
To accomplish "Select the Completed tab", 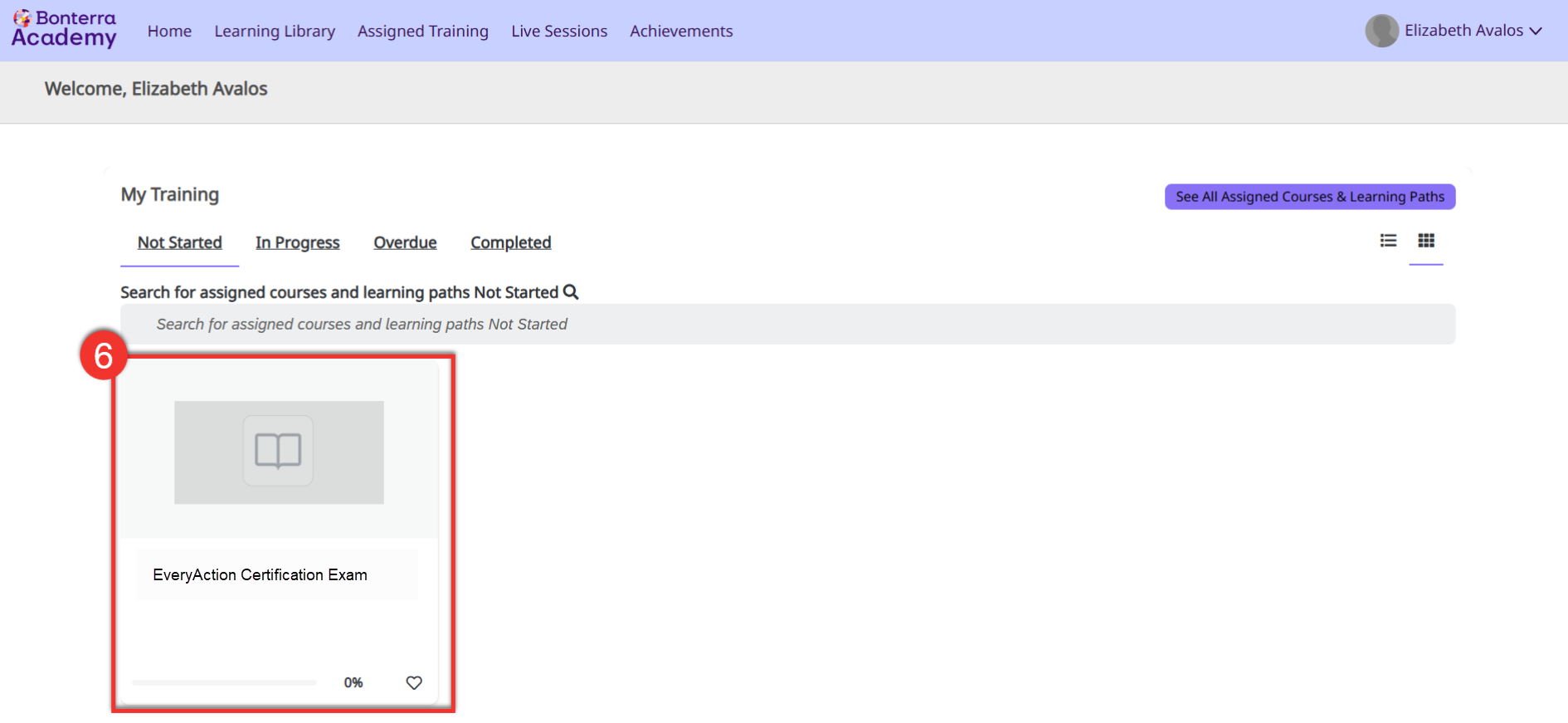I will (x=511, y=242).
